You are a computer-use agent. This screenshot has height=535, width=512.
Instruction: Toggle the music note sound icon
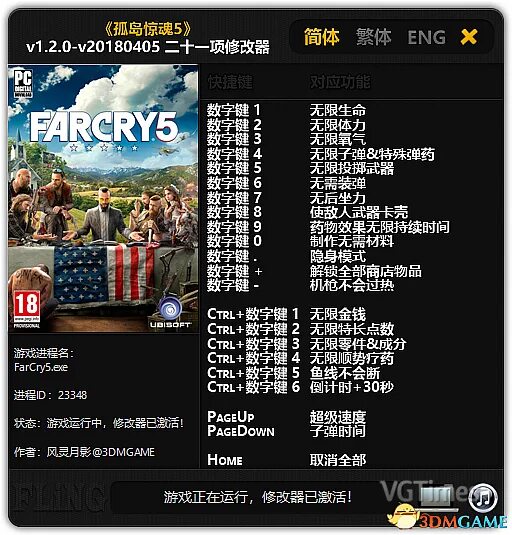click(x=483, y=497)
